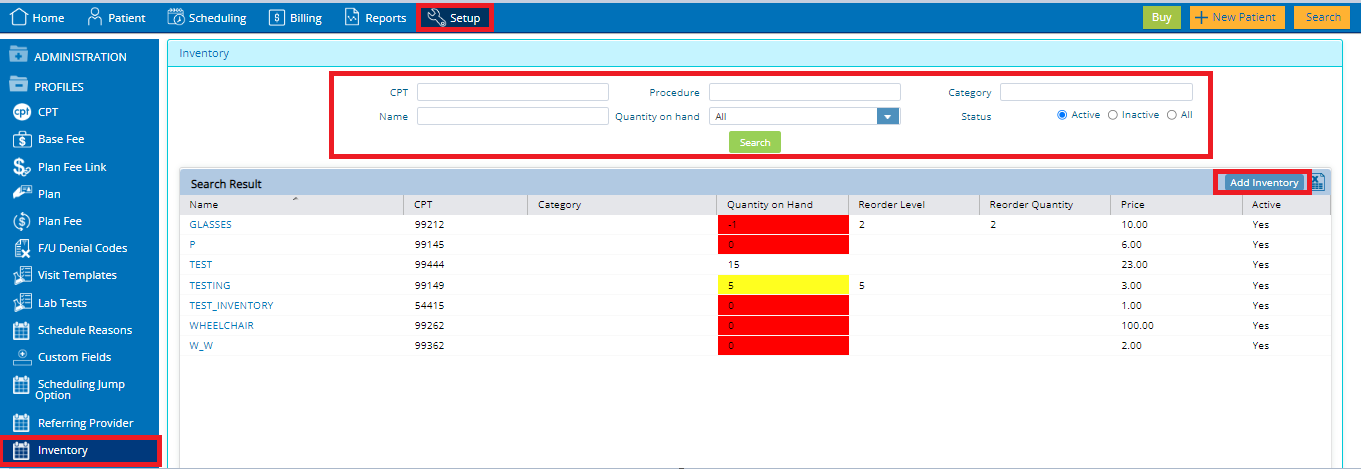Click the Category input field

[1096, 92]
